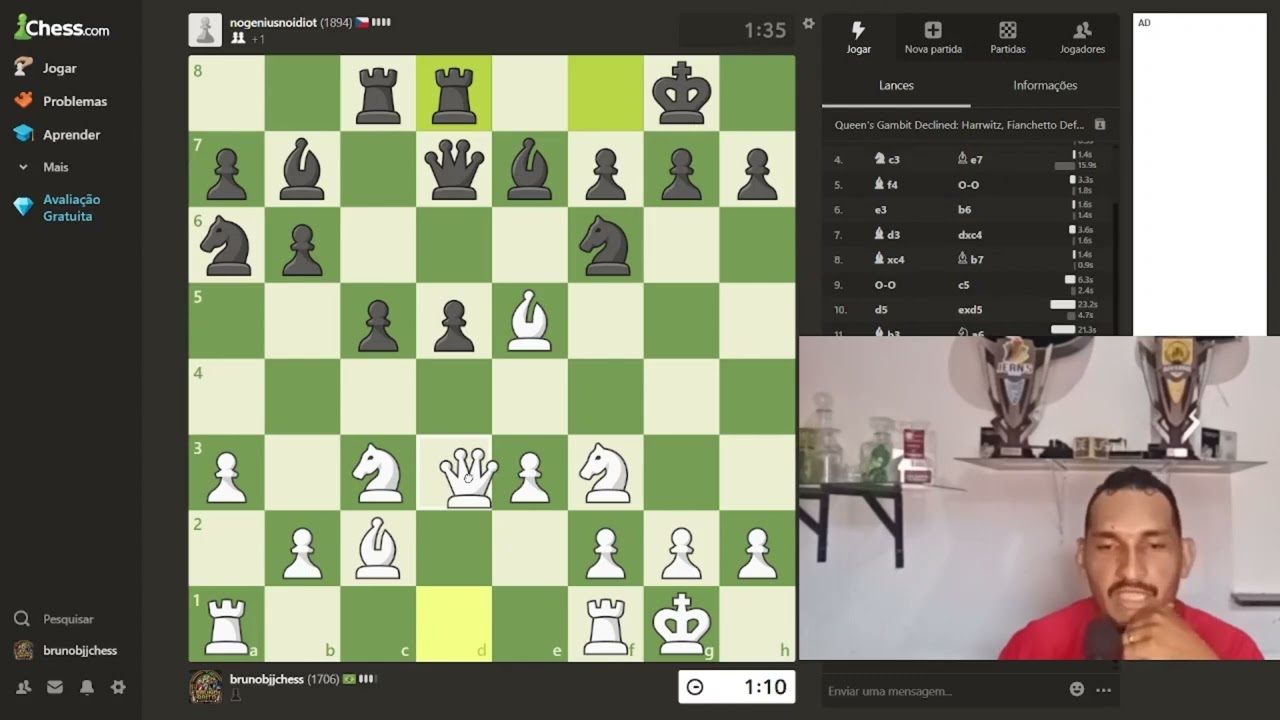Jump to move 10 d5 by white
This screenshot has height=720, width=1280.
click(880, 310)
